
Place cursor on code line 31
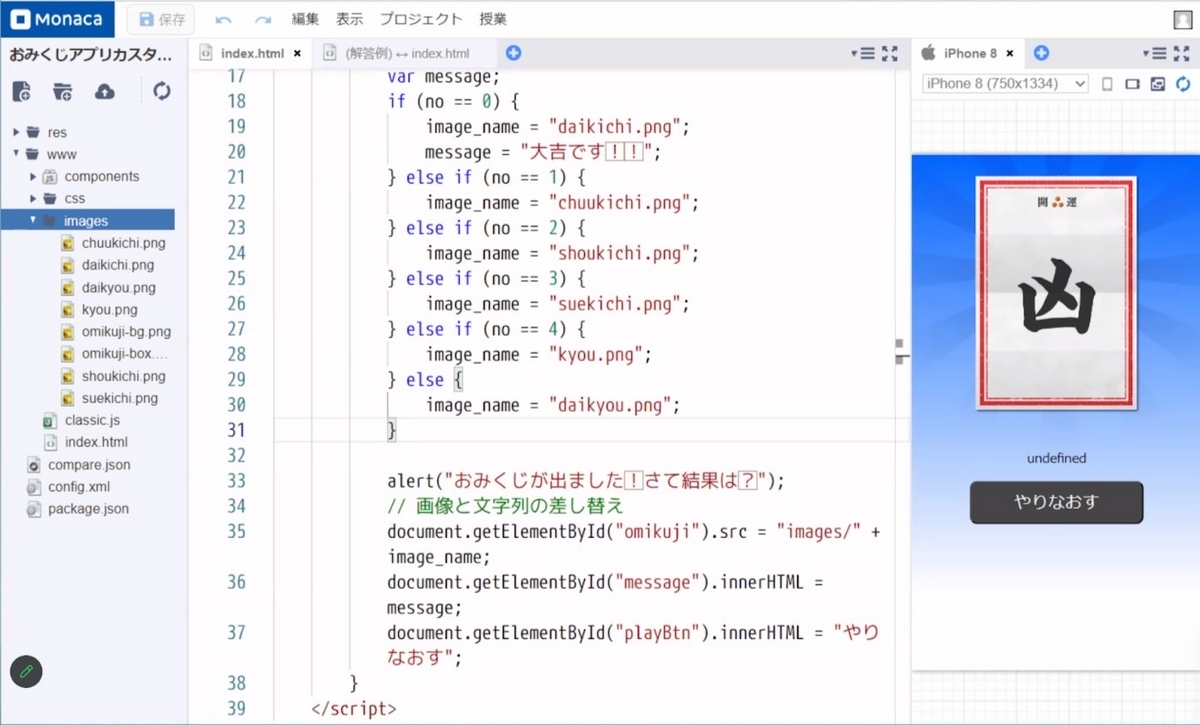pyautogui.click(x=591, y=430)
